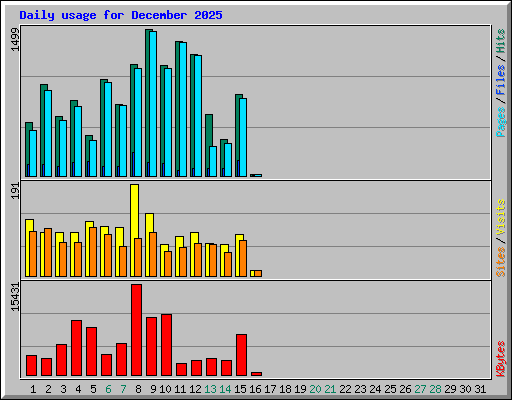Click the green "Hits" legend label
This screenshot has width=512, height=400.
pos(501,41)
